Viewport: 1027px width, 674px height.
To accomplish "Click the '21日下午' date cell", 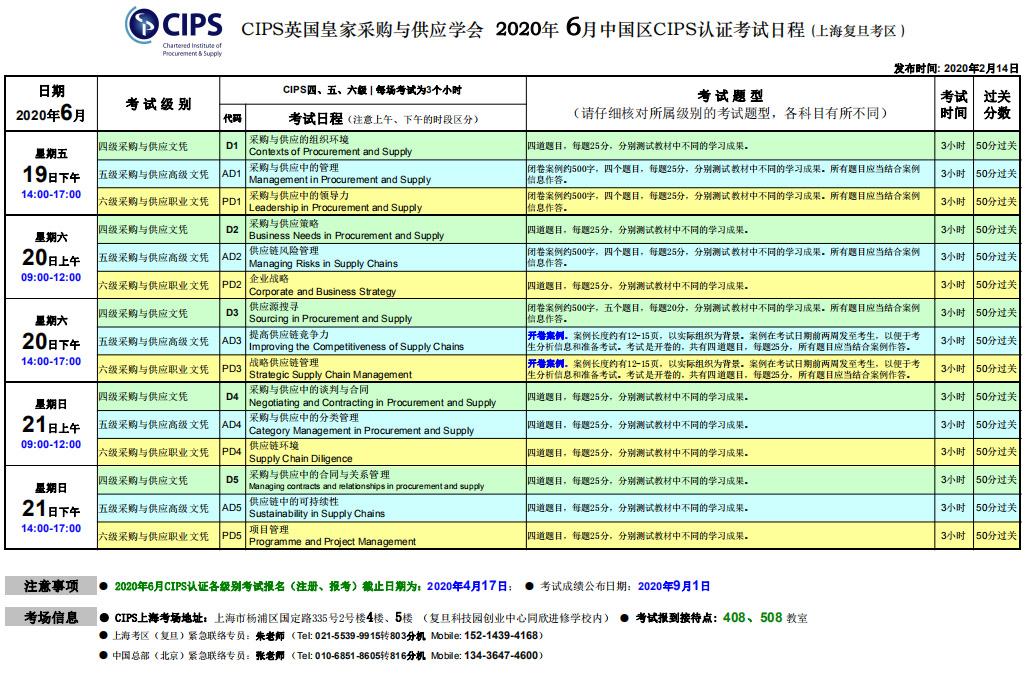I will (x=51, y=508).
